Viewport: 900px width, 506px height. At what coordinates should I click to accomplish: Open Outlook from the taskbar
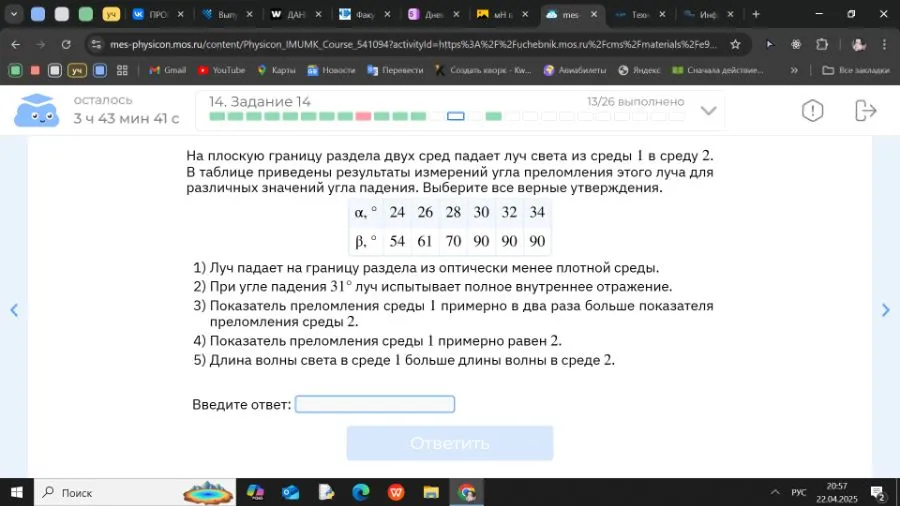(290, 492)
